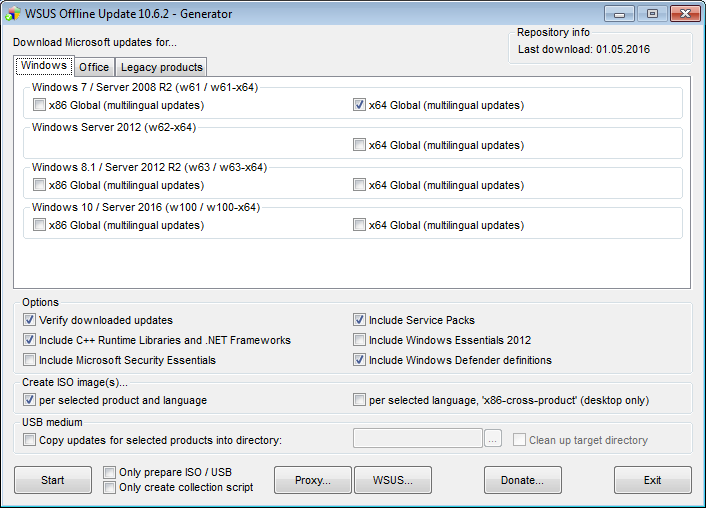Close the WSUS Offline Update window
Screen dimensions: 706x508
685,14
